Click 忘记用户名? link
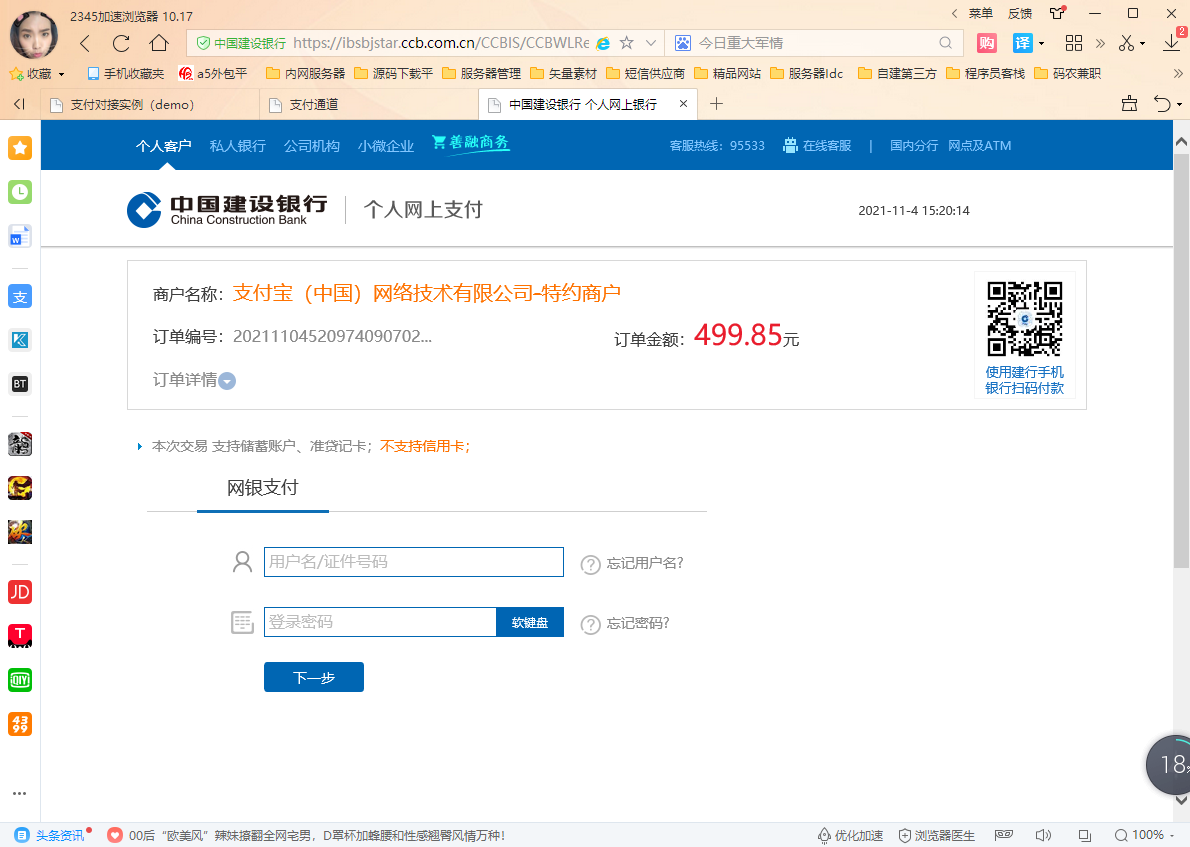 pyautogui.click(x=645, y=563)
